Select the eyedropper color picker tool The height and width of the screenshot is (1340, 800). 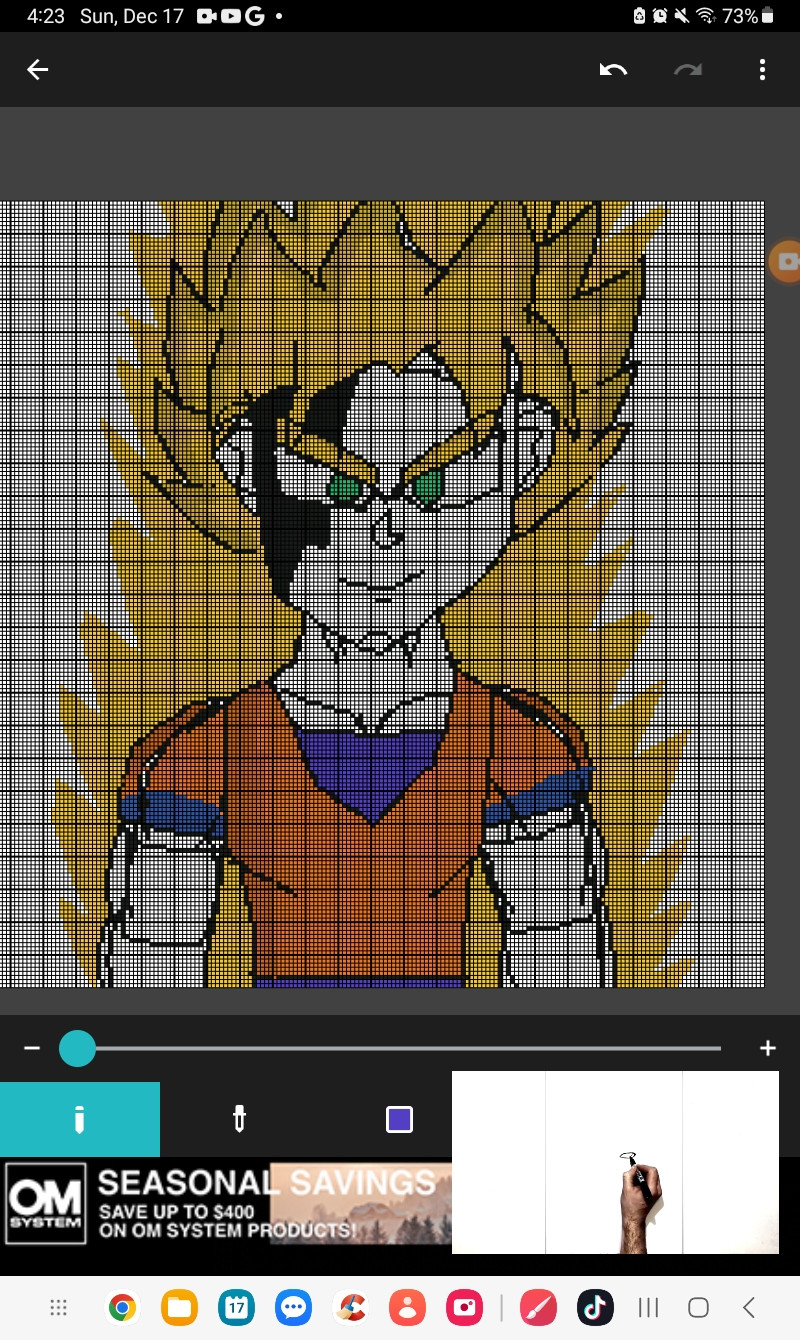click(239, 1119)
